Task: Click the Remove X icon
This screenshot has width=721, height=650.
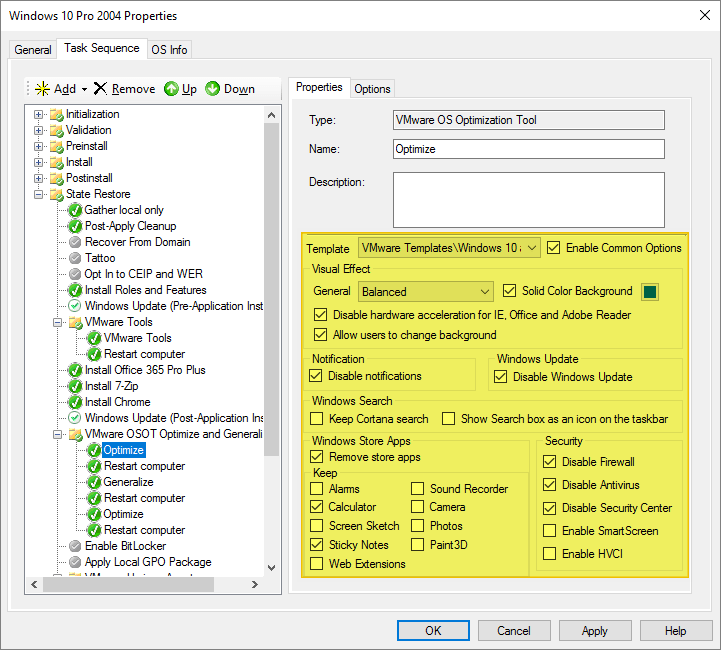Action: 100,89
